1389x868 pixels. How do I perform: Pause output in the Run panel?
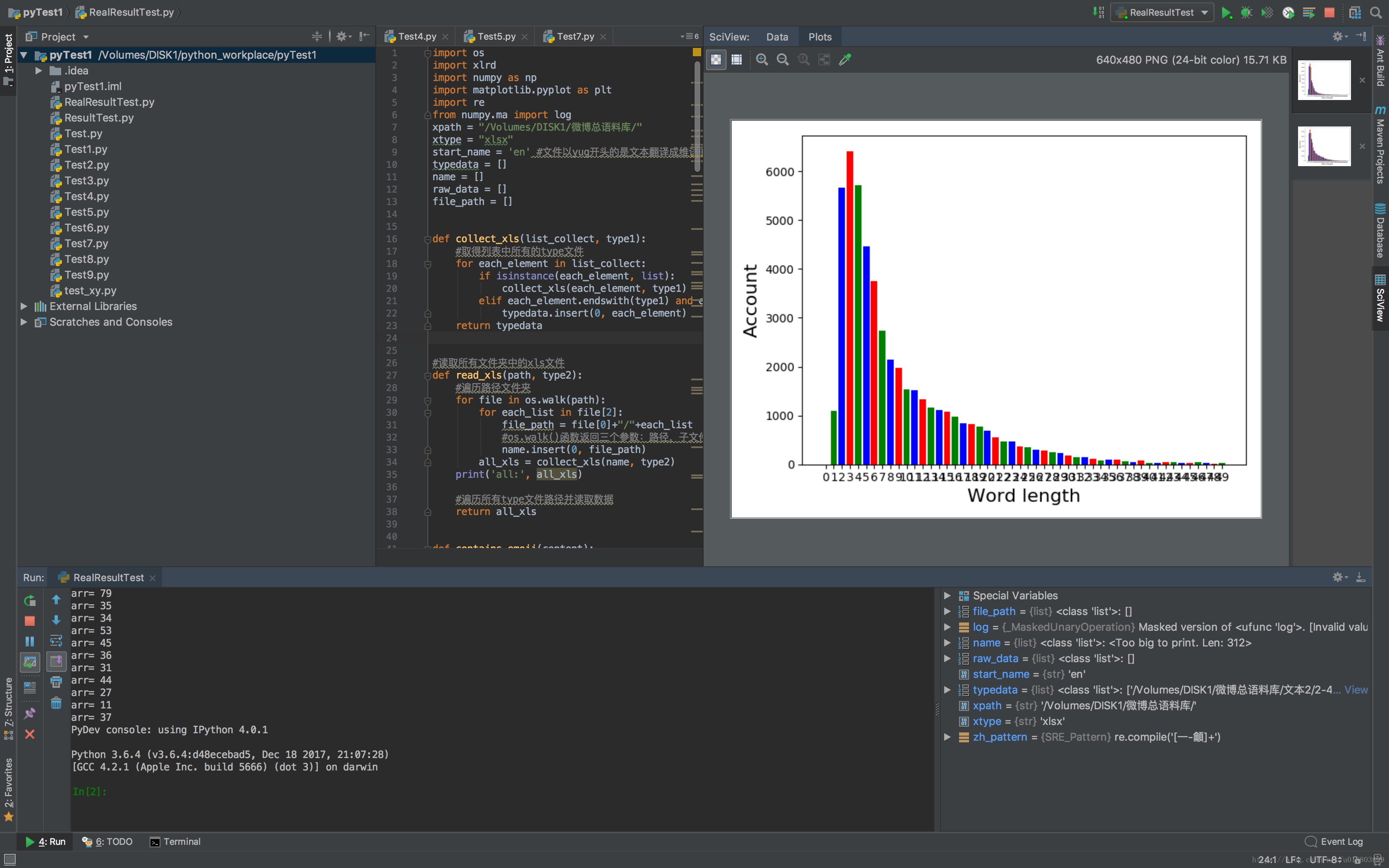click(x=30, y=641)
